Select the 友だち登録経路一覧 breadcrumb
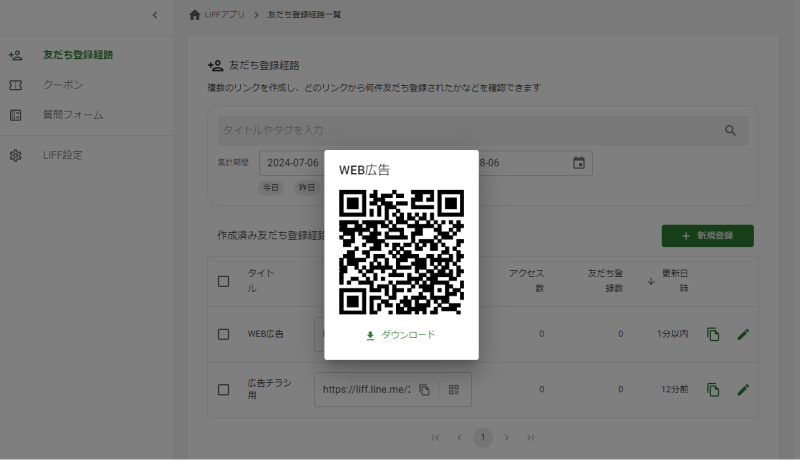The image size is (800, 460). (304, 15)
